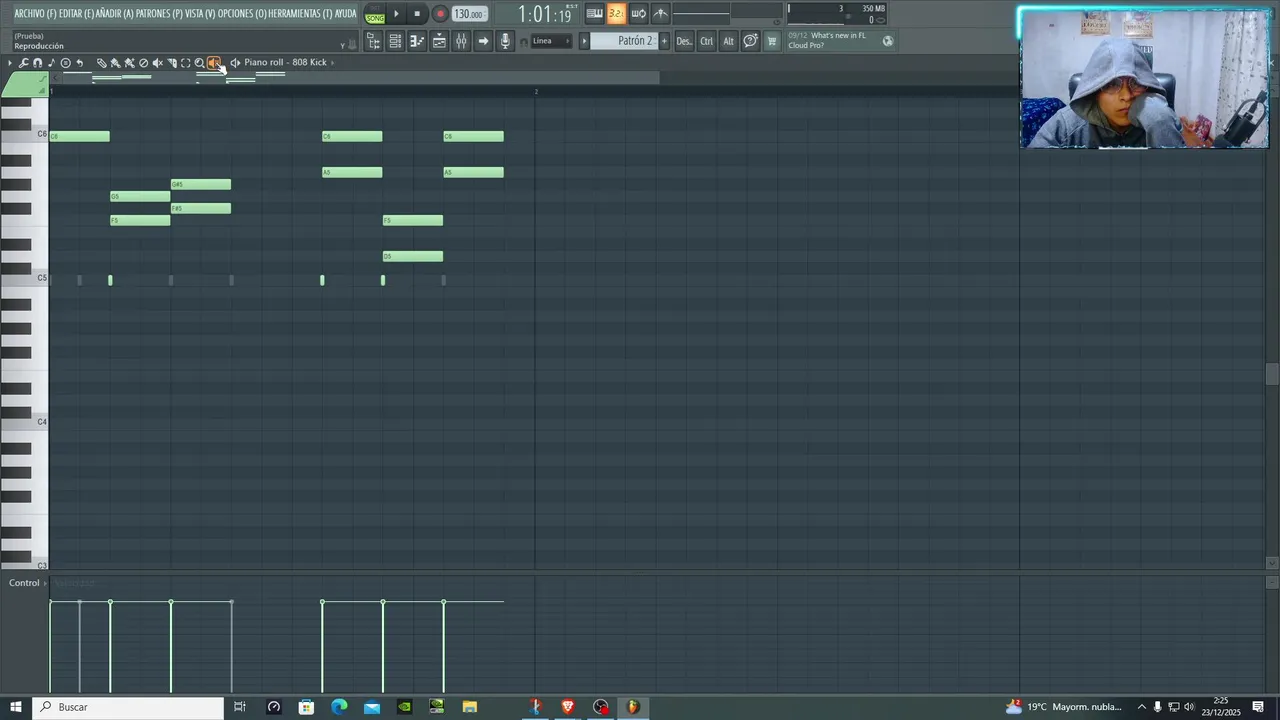Open the EDITAR menu

tap(76, 13)
